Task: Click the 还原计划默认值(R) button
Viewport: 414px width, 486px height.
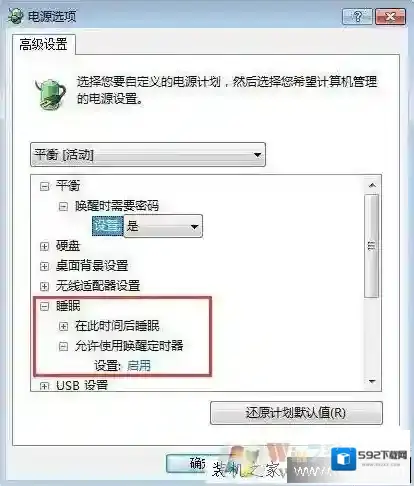Action: point(296,413)
